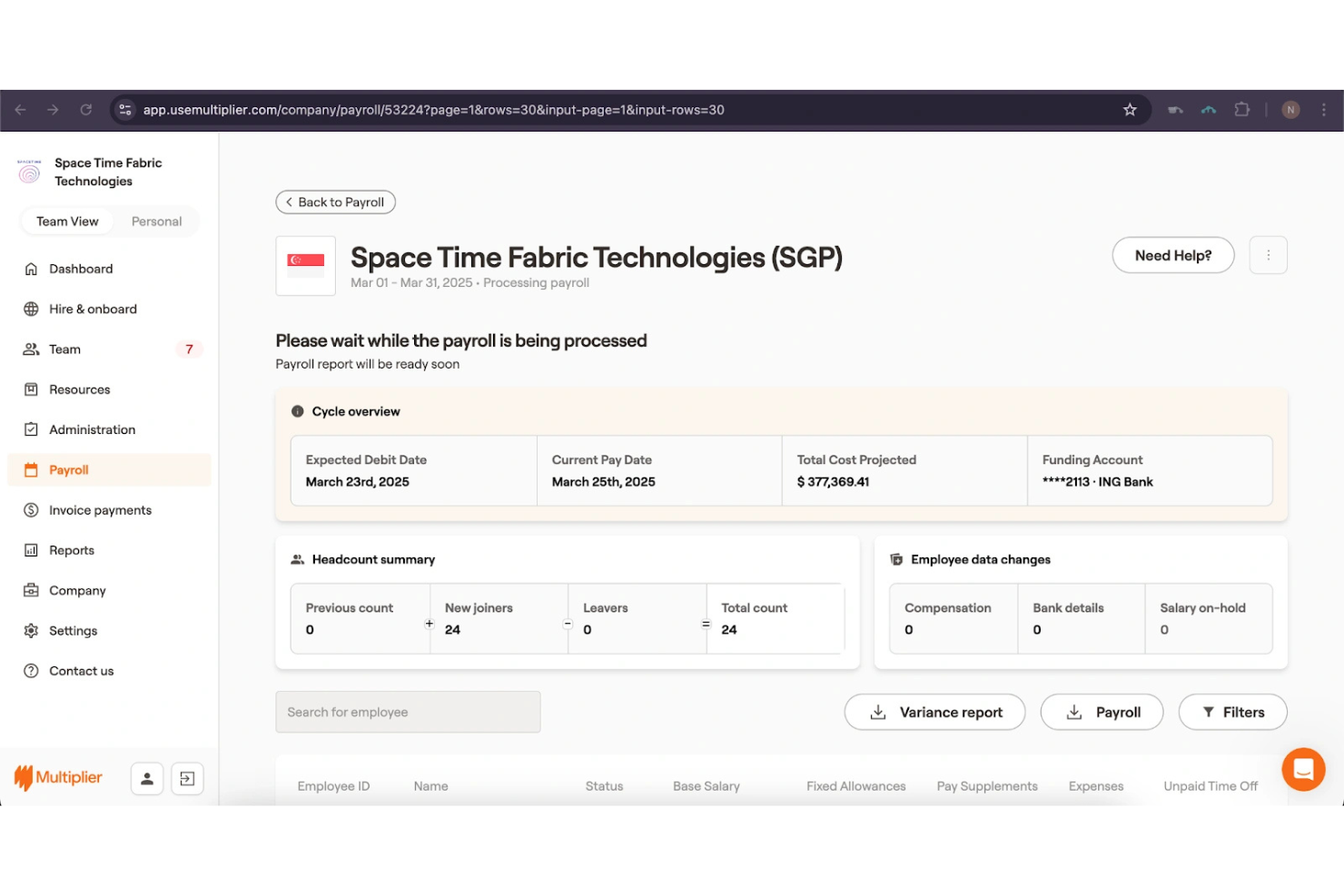The image size is (1344, 896).
Task: Bookmark this page with the star icon
Action: click(x=1130, y=110)
